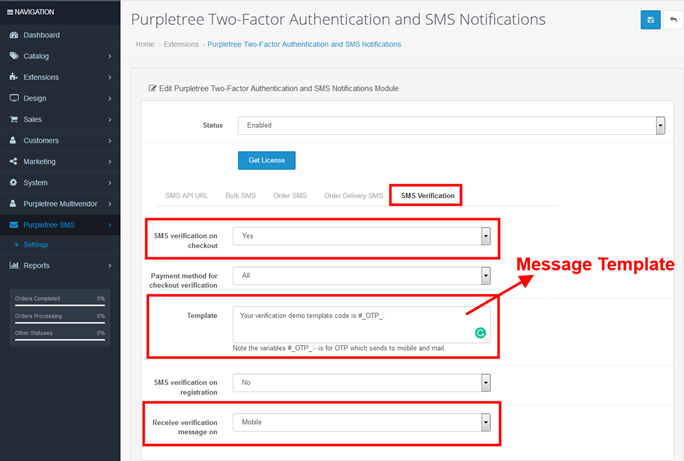
Task: Click the Design monitor icon
Action: point(14,98)
